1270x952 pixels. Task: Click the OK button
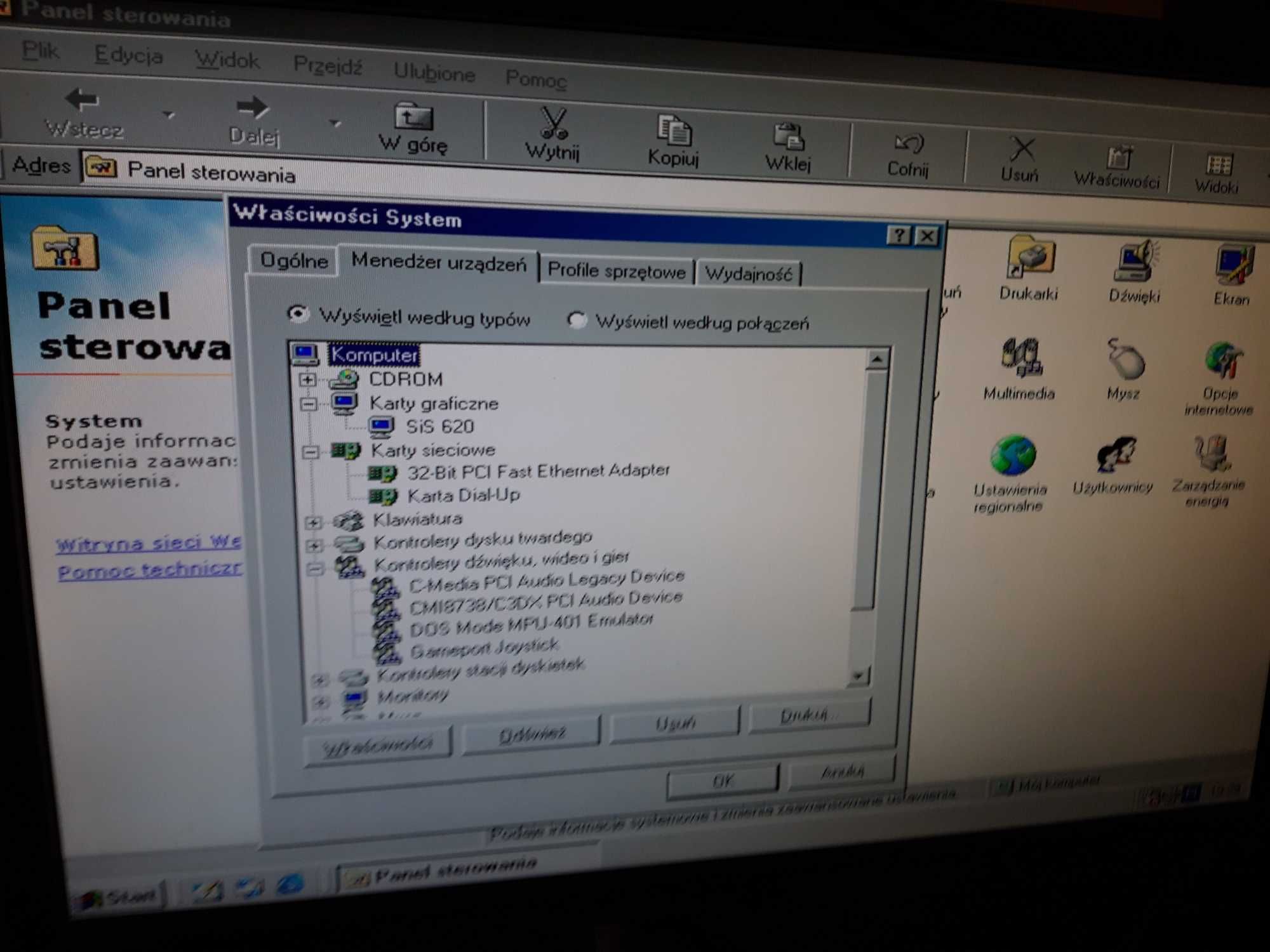click(x=723, y=781)
